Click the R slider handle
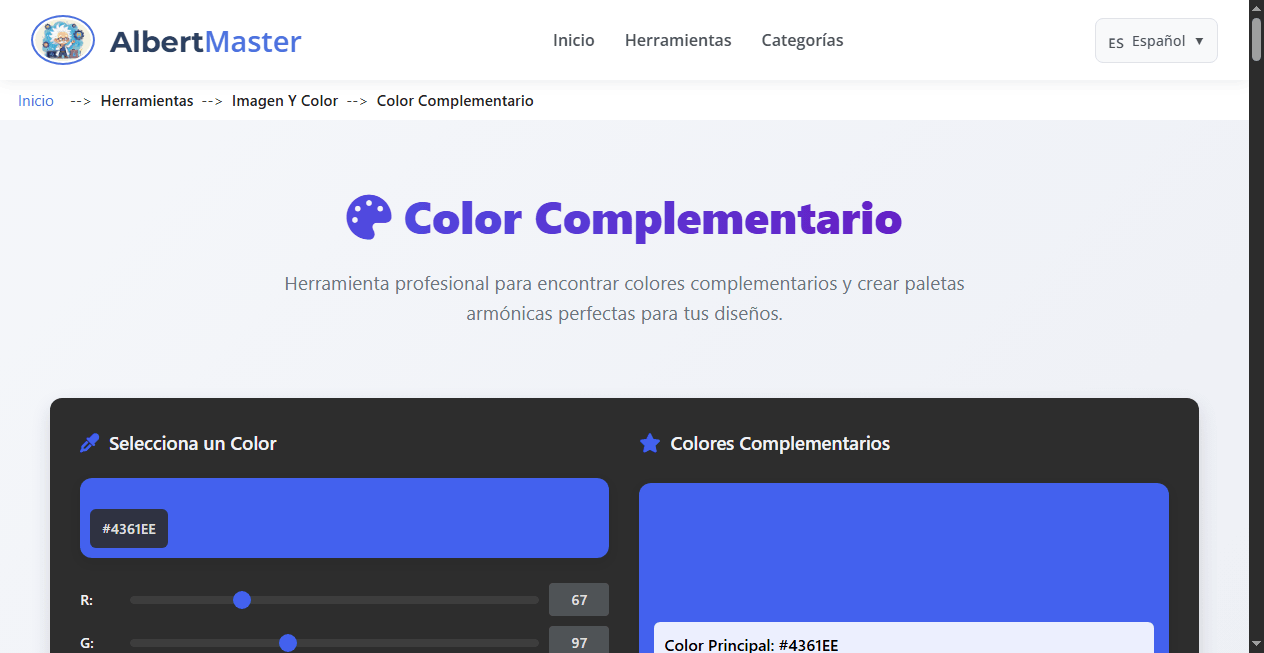This screenshot has height=653, width=1264. point(241,600)
